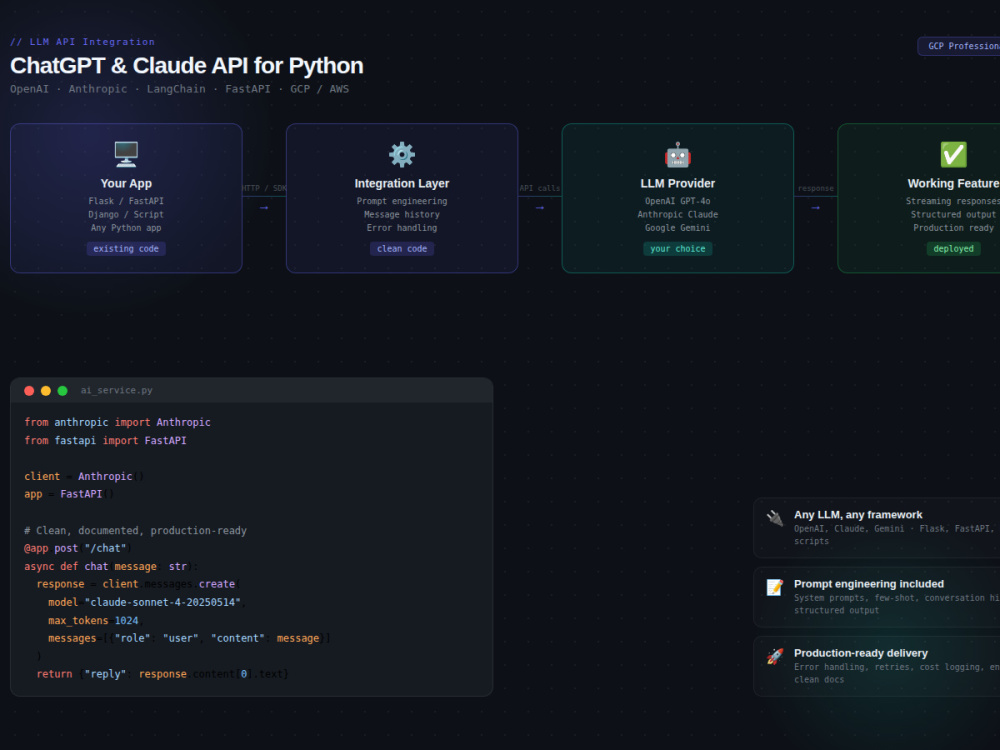Click the return reply response code line
Image resolution: width=1000 pixels, height=750 pixels.
pyautogui.click(x=163, y=674)
